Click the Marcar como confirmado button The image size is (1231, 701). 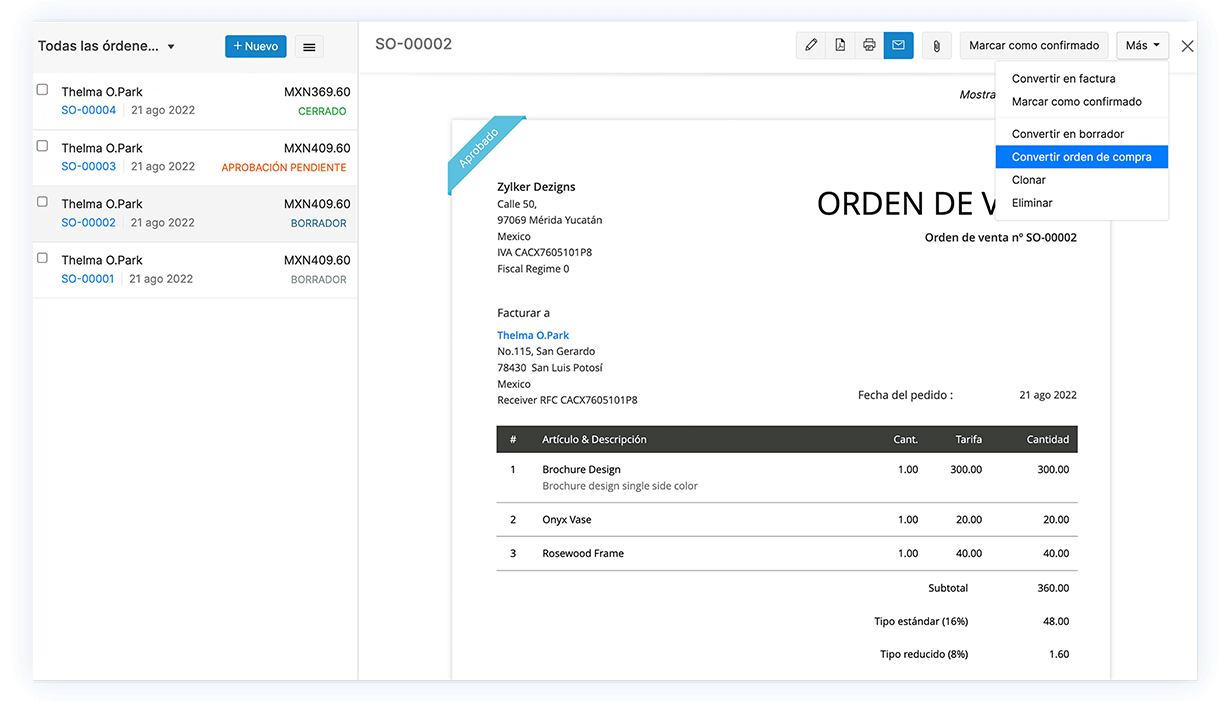point(1033,45)
